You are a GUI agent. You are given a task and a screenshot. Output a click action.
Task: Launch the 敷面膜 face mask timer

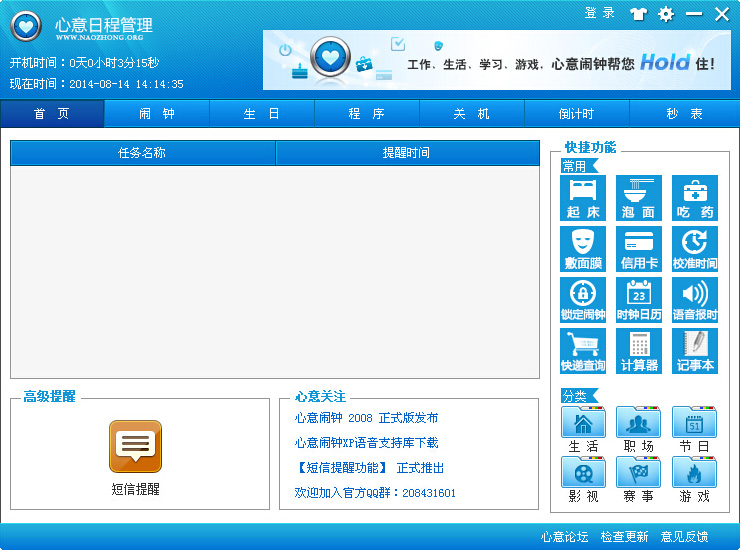click(x=583, y=249)
